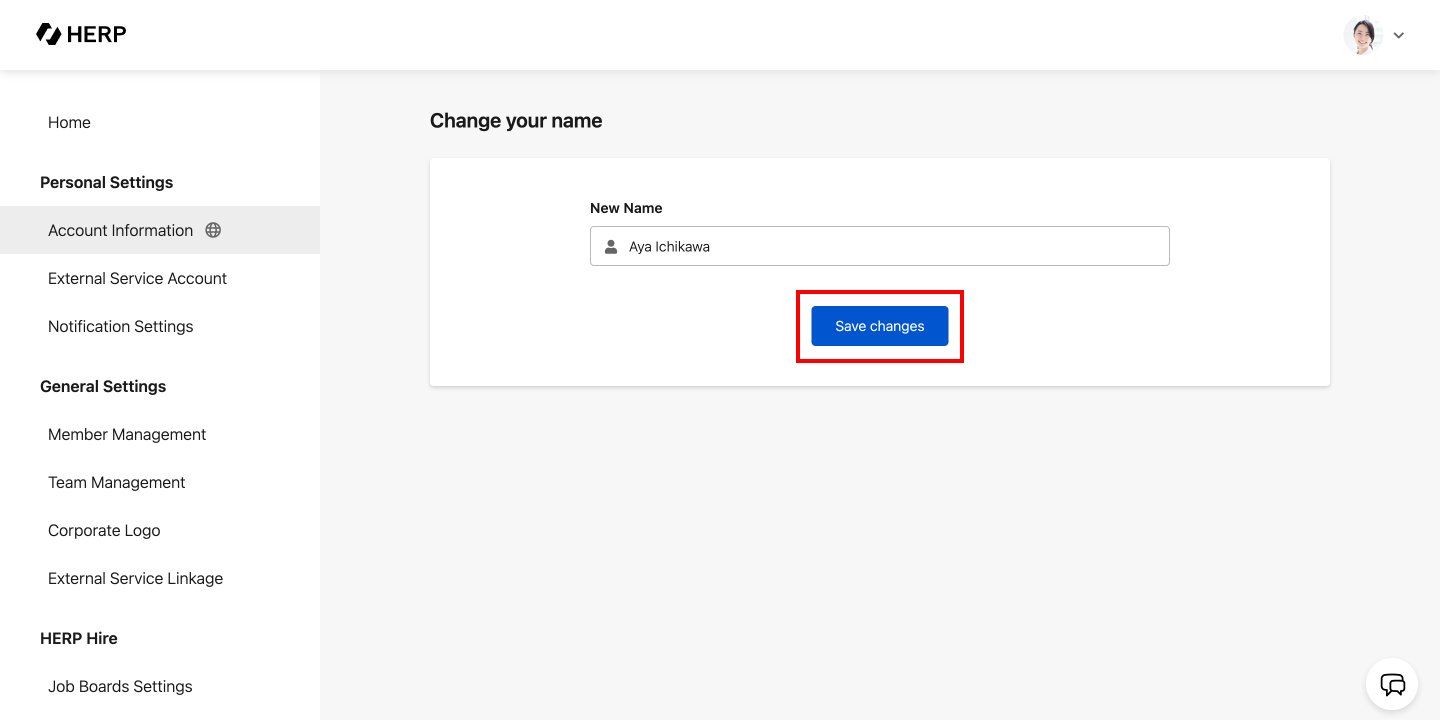This screenshot has width=1440, height=720.
Task: Click the person icon in name field
Action: pos(611,246)
